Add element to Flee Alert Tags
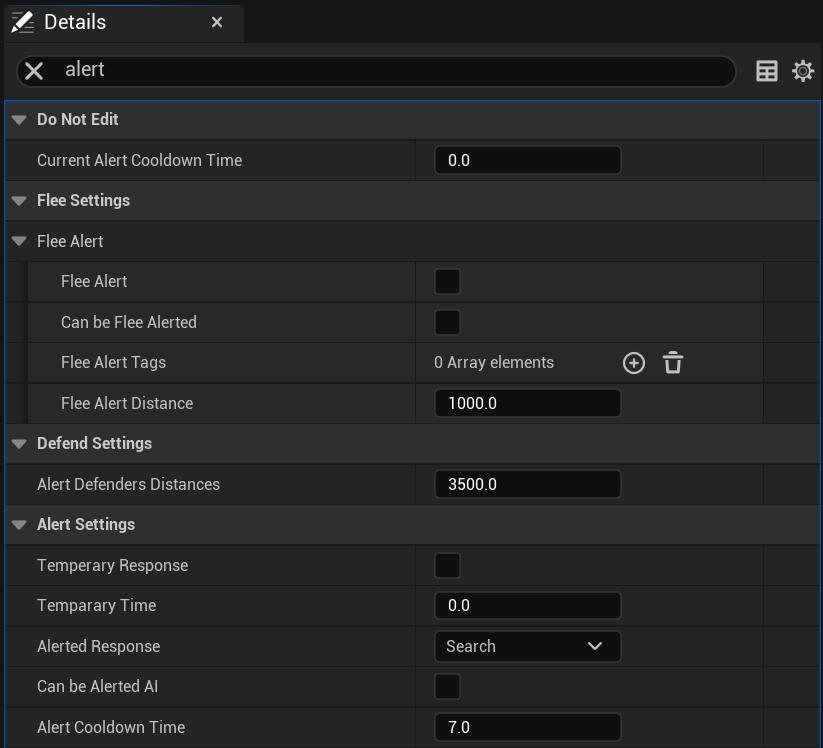This screenshot has height=748, width=823. pyautogui.click(x=633, y=363)
